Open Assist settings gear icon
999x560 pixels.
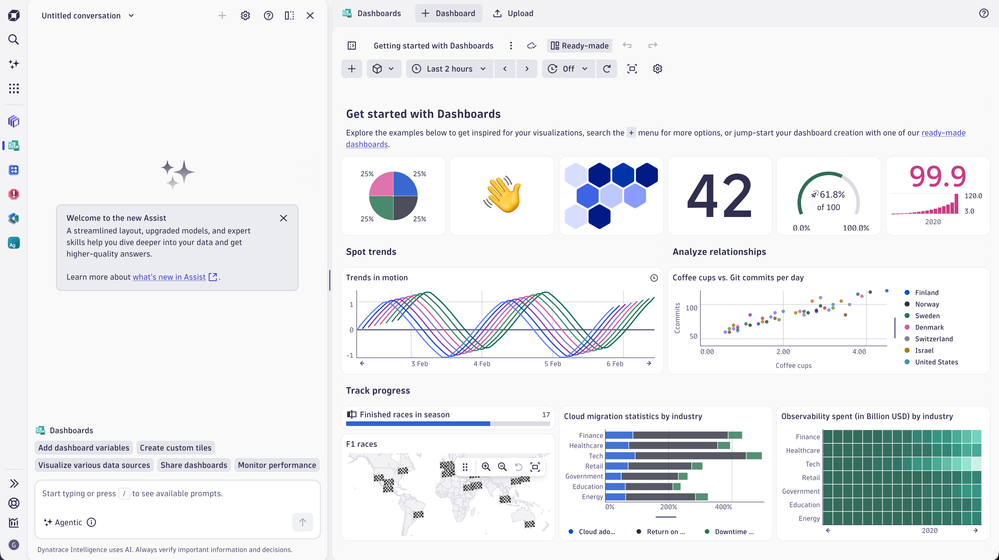245,15
